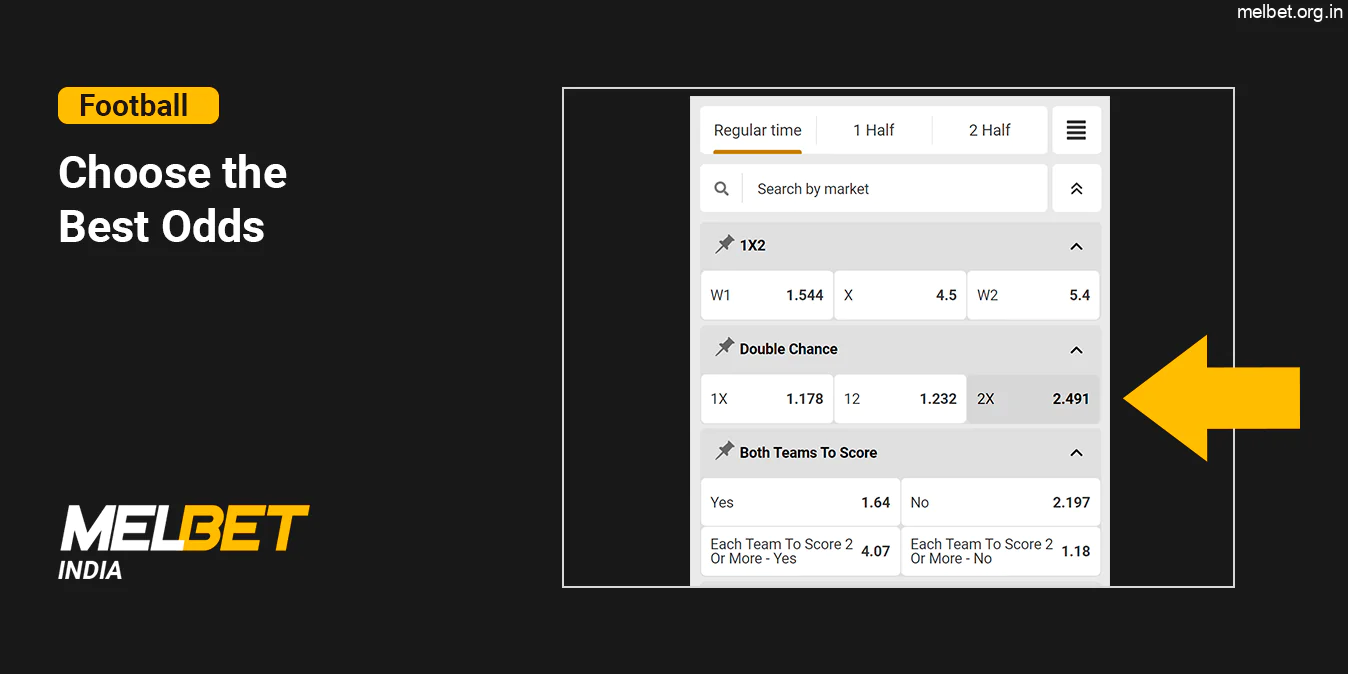Screen dimensions: 1348x674
Task: Toggle the pin for Both Teams To Score
Action: pyautogui.click(x=724, y=452)
